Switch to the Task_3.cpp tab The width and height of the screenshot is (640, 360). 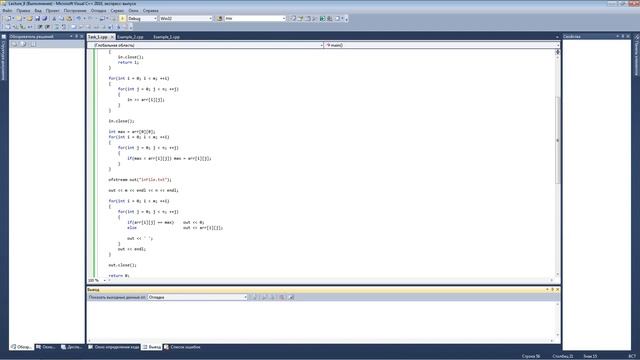[x=98, y=37]
